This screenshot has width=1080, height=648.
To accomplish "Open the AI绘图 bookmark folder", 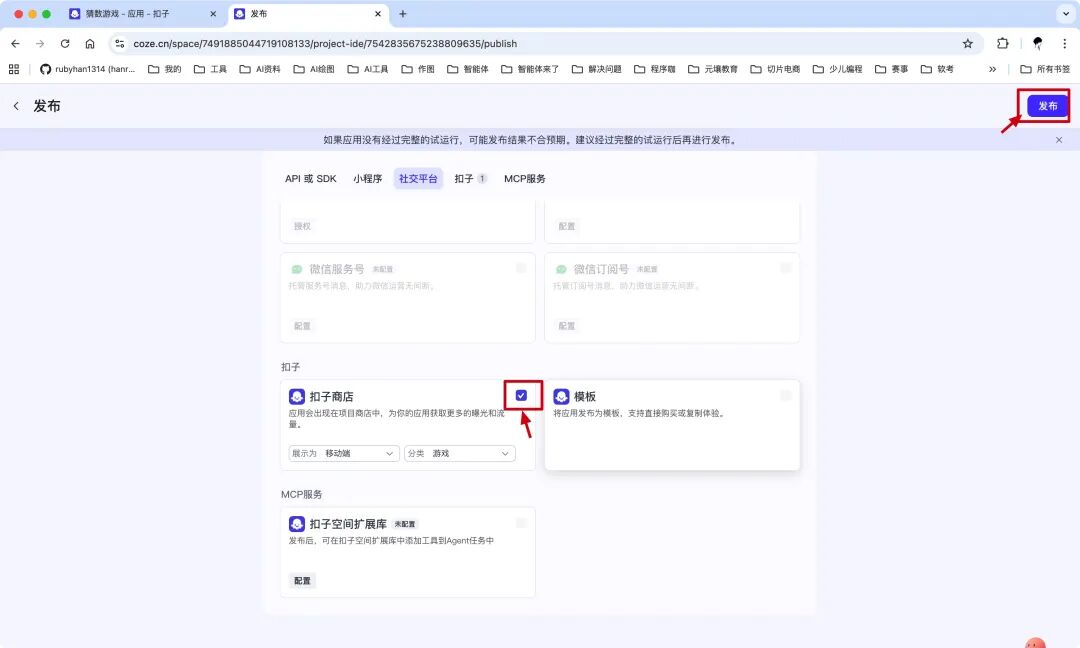I will pyautogui.click(x=314, y=69).
